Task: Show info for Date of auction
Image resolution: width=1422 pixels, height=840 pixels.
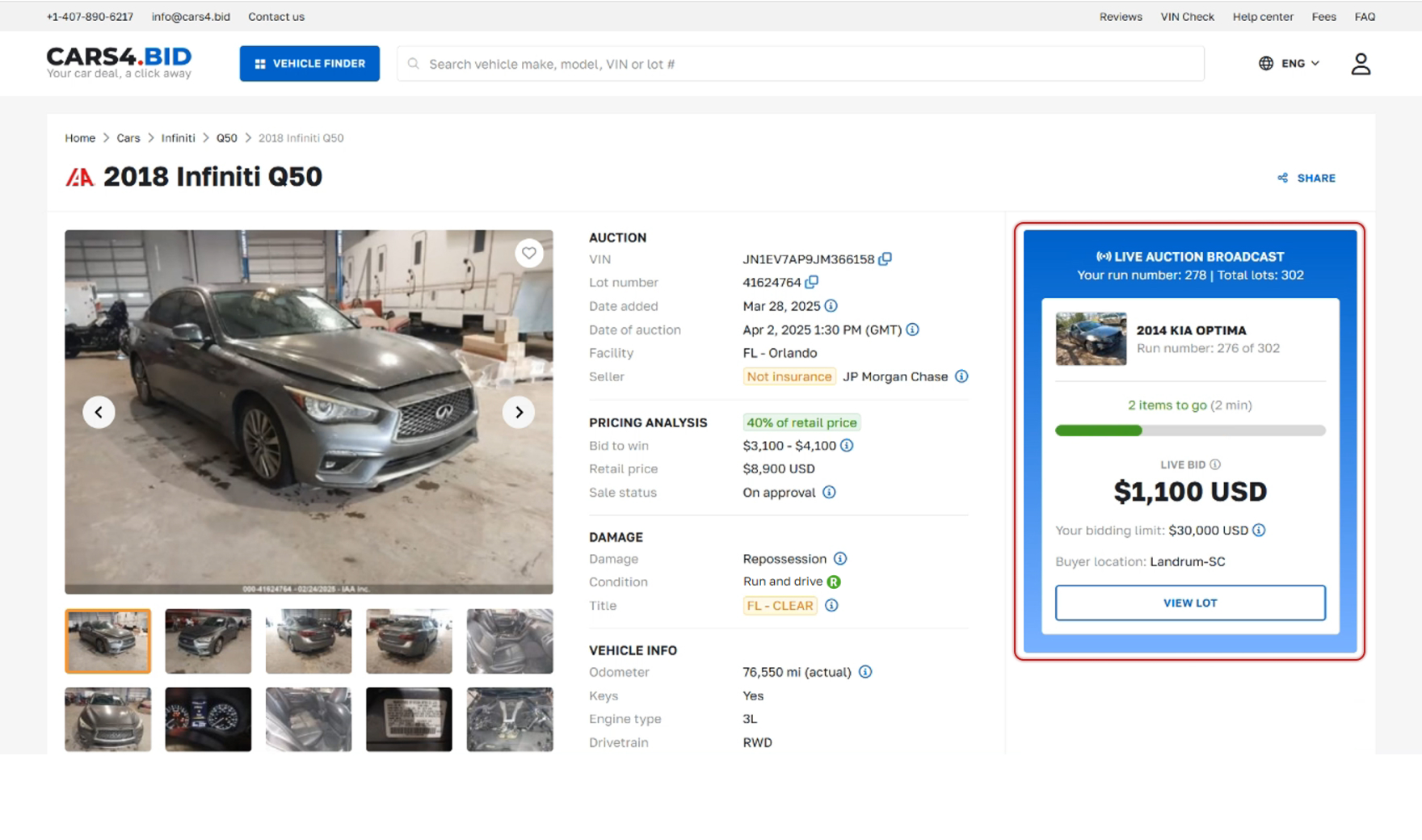Action: click(x=913, y=330)
